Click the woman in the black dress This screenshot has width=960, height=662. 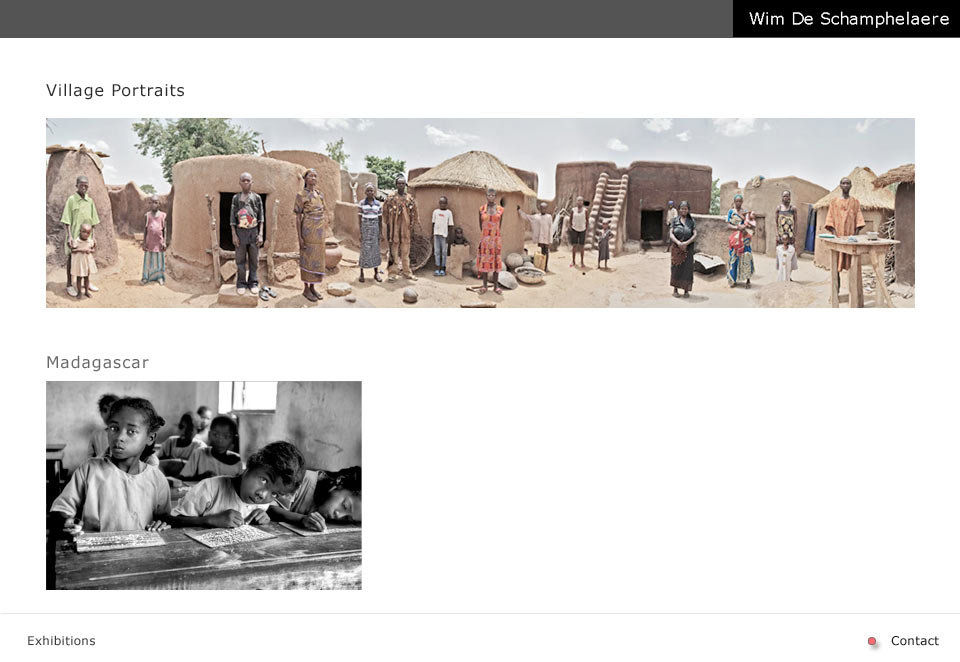click(x=681, y=250)
